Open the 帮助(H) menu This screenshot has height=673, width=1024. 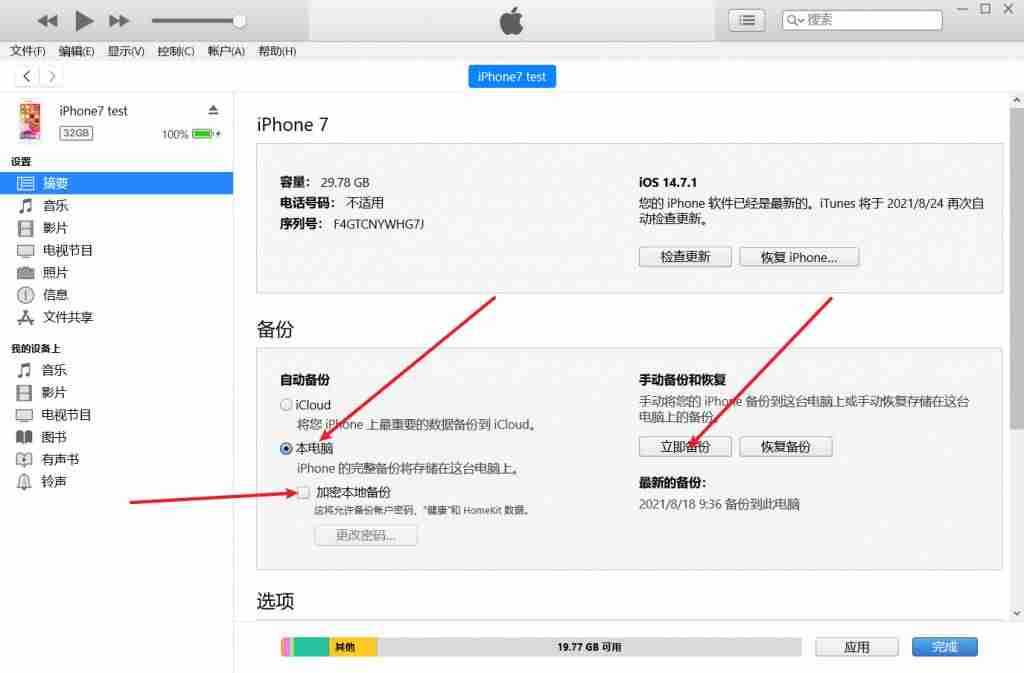pyautogui.click(x=277, y=51)
